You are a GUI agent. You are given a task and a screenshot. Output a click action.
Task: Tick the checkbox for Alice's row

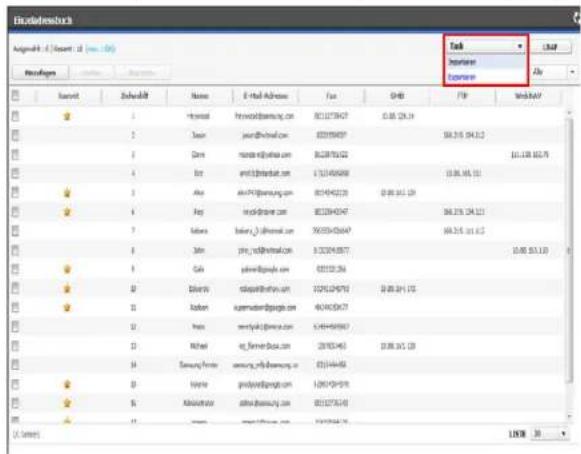(15, 192)
